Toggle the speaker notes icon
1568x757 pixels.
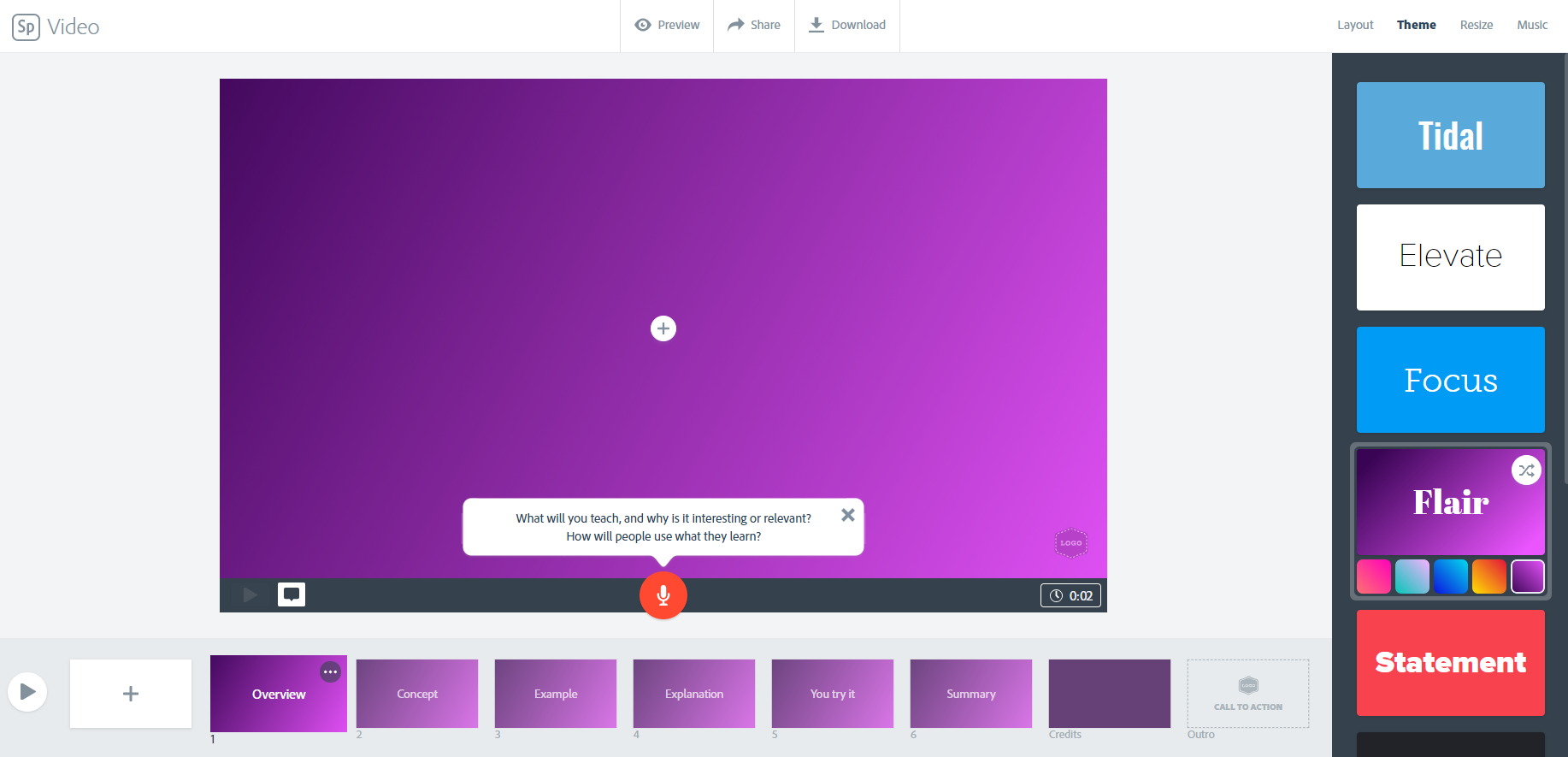click(292, 594)
